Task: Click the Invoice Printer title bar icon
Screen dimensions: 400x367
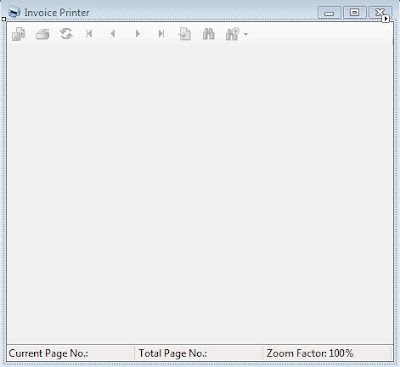Action: coord(14,13)
